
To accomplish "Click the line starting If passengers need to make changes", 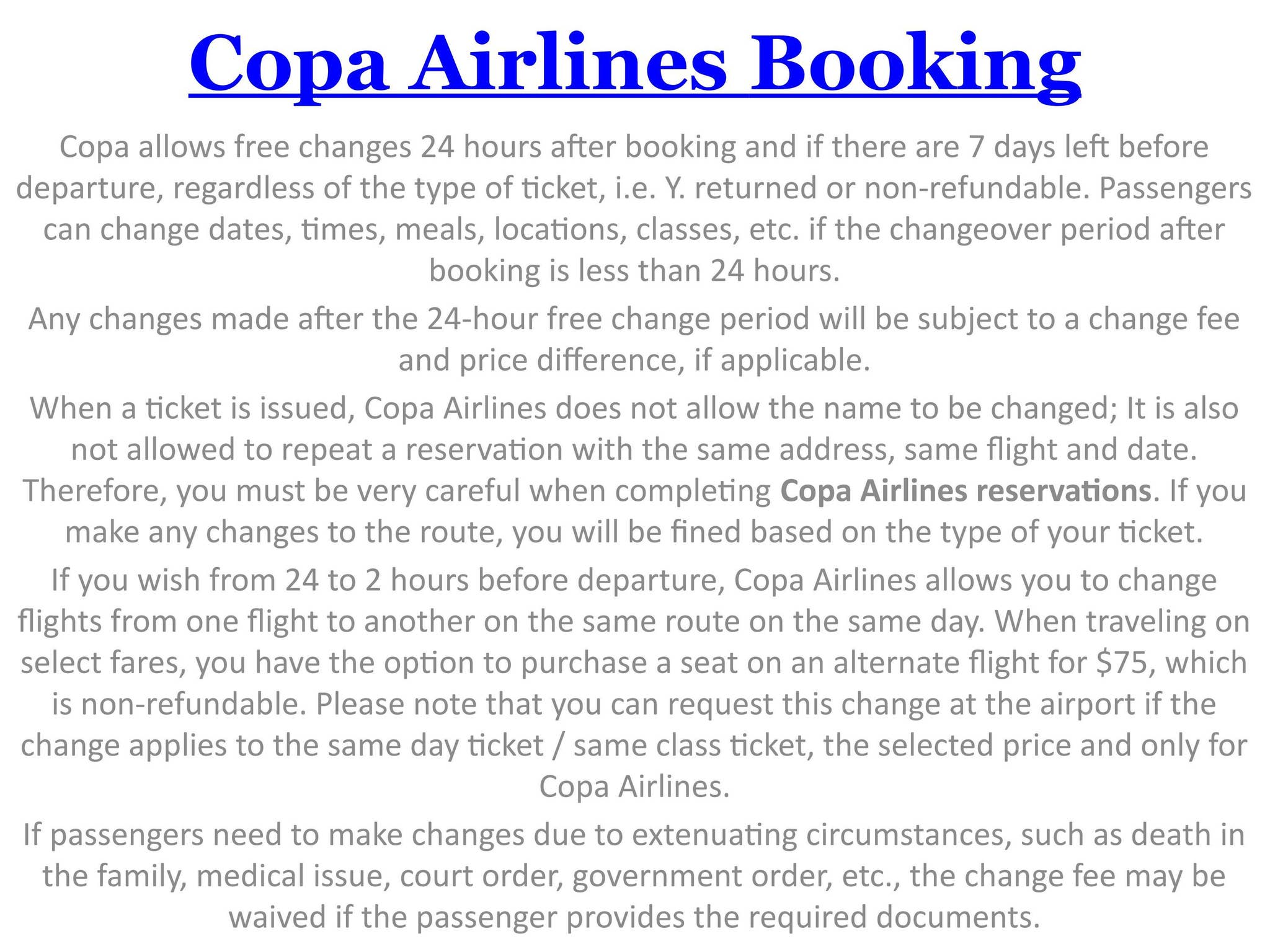I will [x=634, y=835].
